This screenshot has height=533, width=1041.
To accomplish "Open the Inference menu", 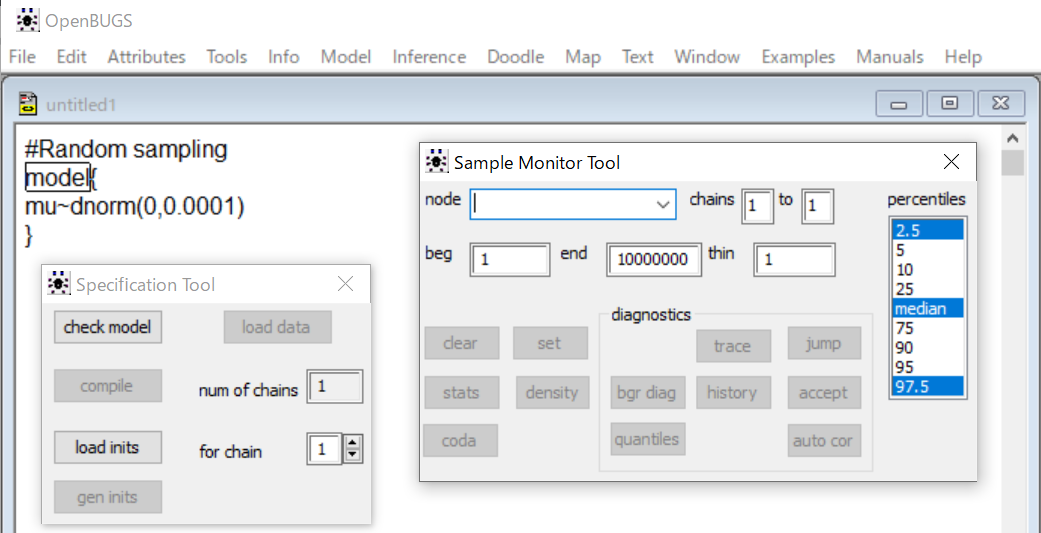I will pyautogui.click(x=429, y=57).
